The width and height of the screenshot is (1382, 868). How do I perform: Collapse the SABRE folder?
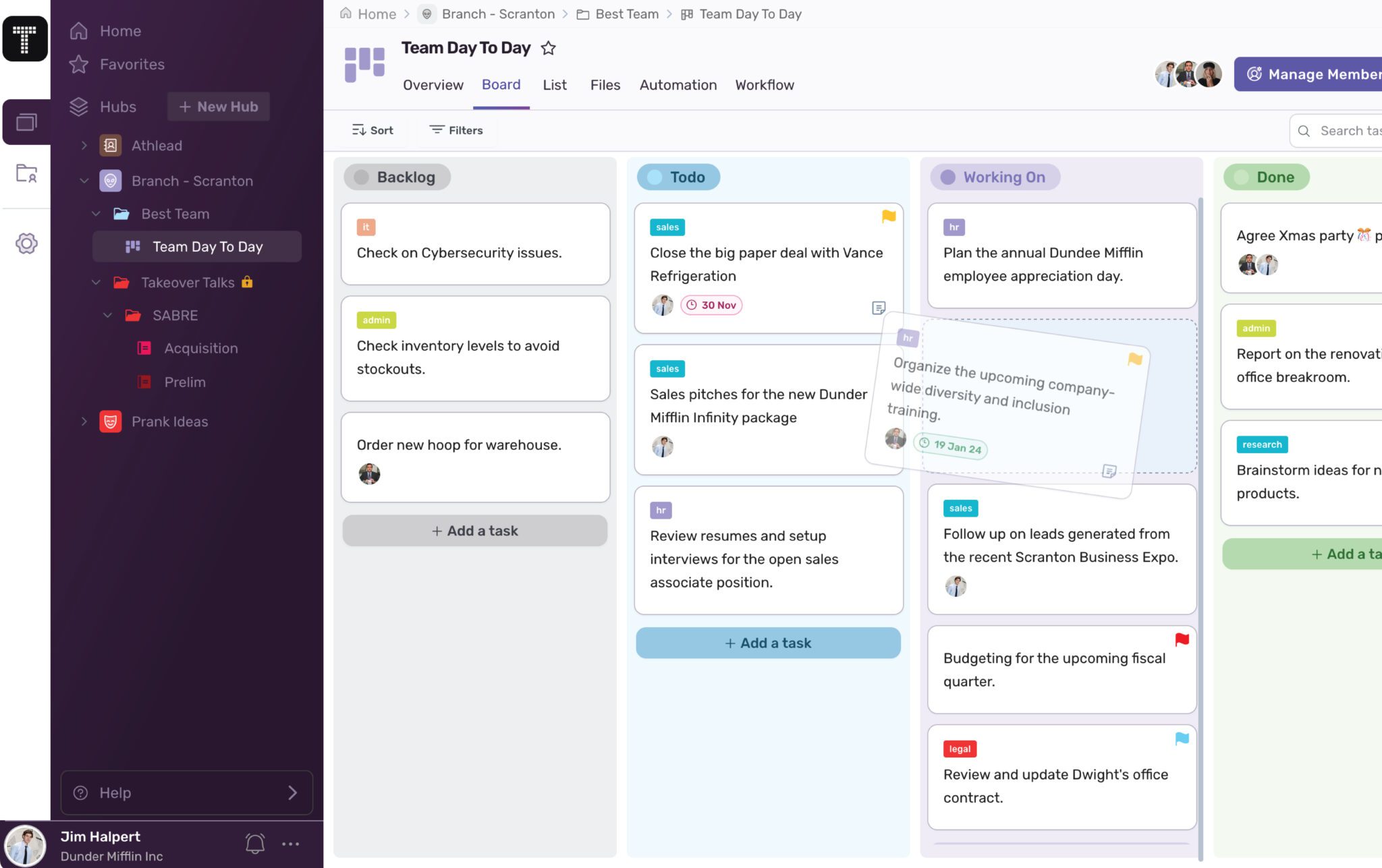(x=107, y=315)
